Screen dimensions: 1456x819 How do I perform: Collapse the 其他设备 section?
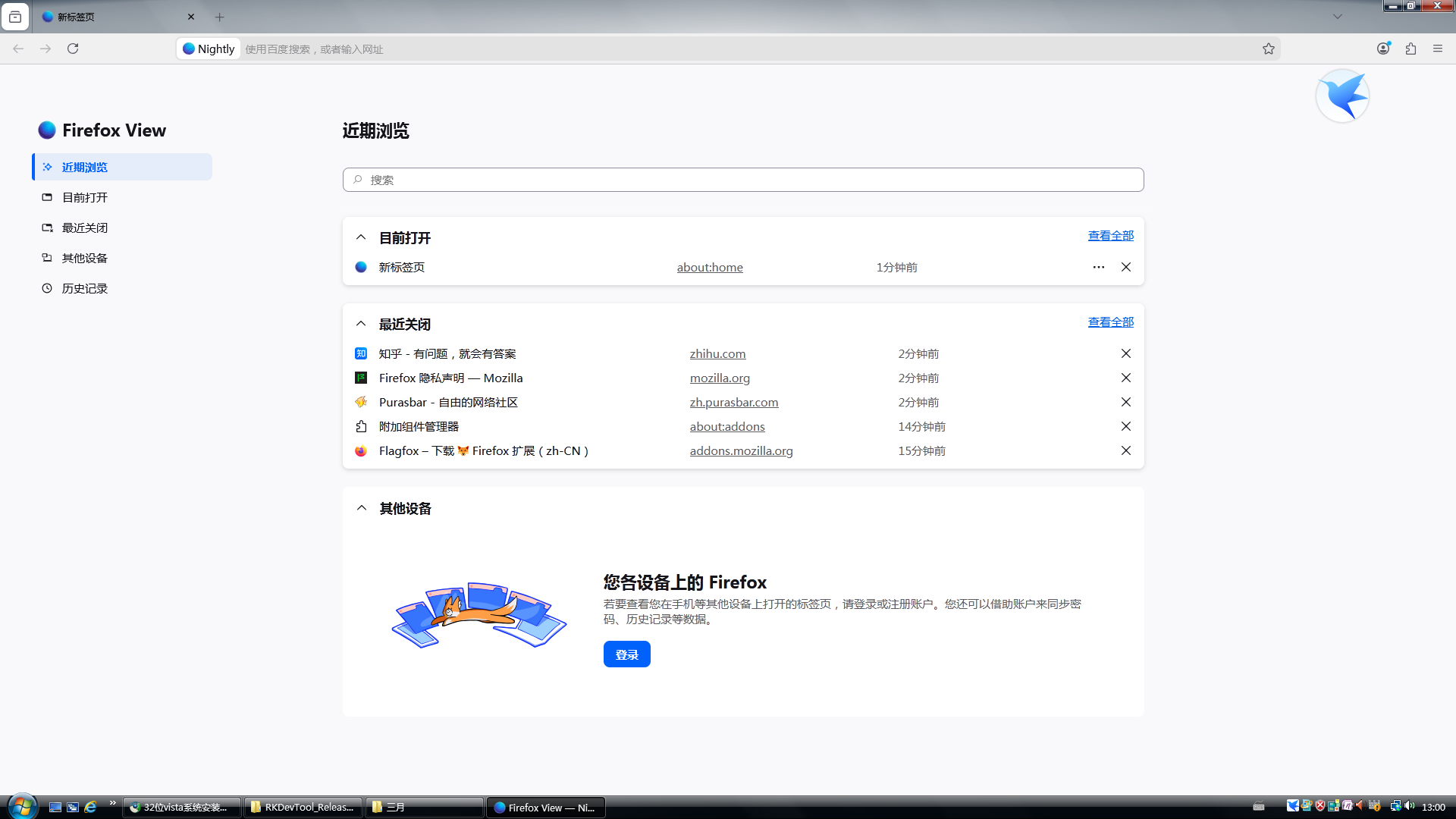click(361, 508)
